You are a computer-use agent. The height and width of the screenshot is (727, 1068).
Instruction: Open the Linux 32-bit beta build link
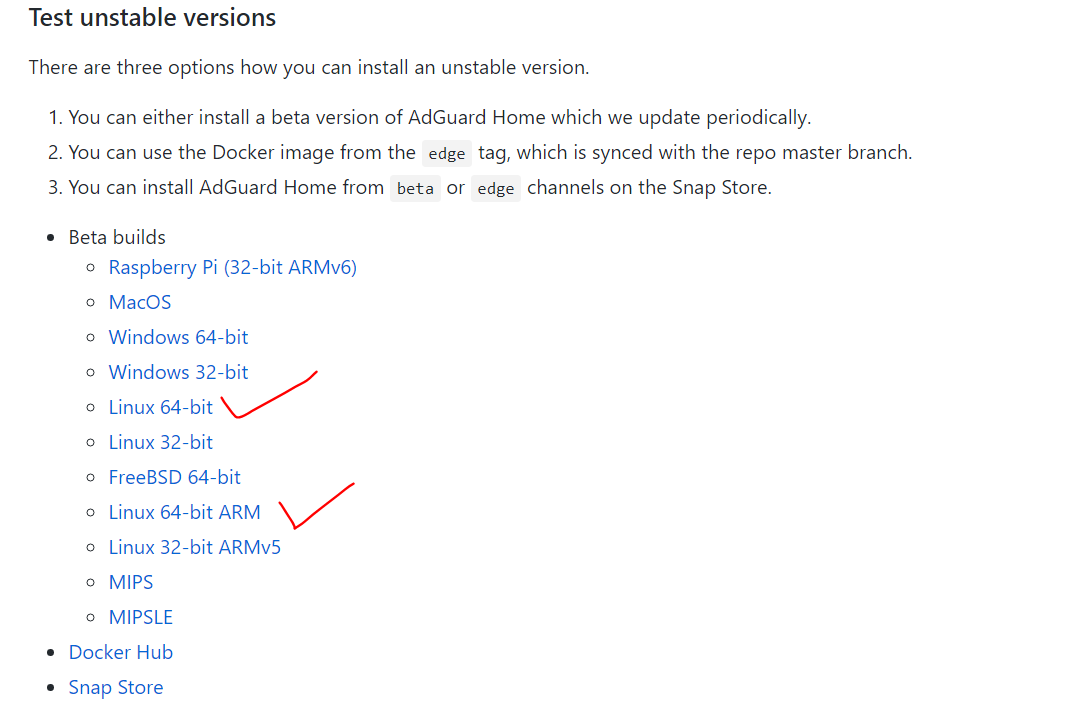[161, 442]
